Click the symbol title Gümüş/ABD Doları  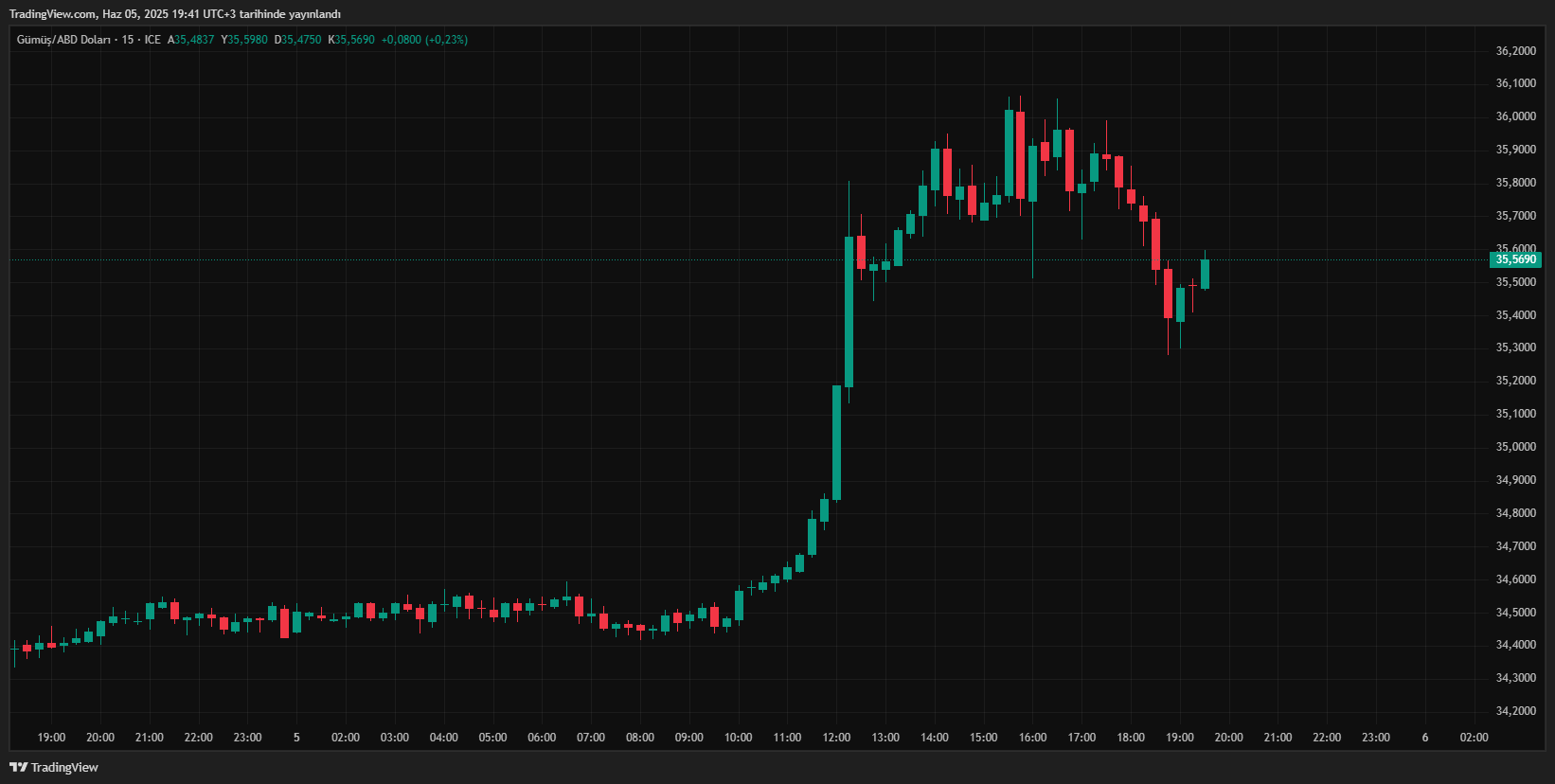coord(63,40)
